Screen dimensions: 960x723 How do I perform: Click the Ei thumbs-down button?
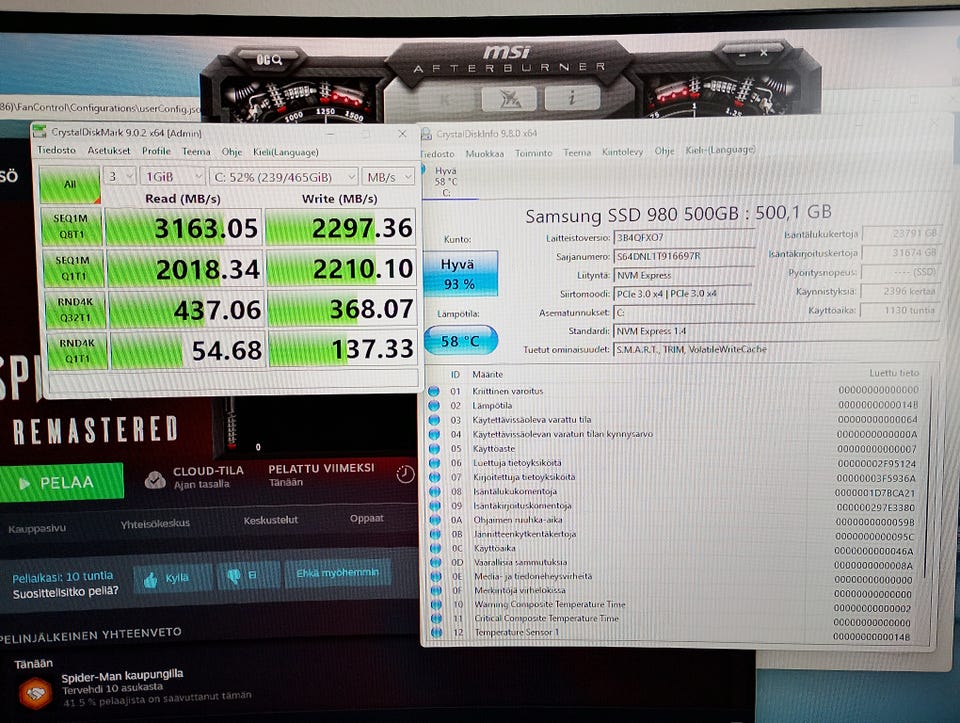click(247, 576)
